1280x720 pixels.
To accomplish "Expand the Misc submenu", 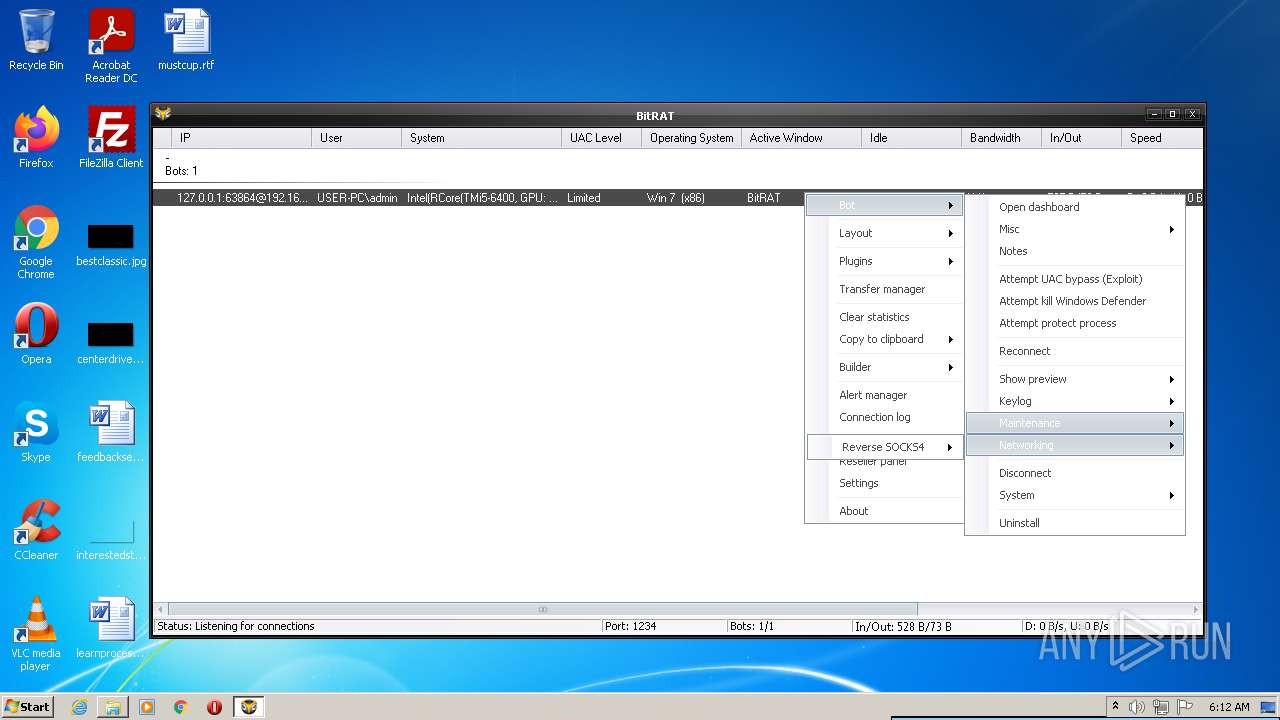I will coord(1075,229).
